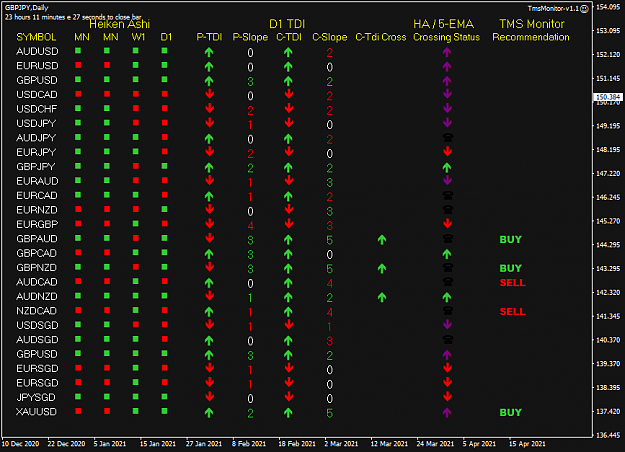
Task: Click the telephone icon in the NZDCAD row
Action: [x=448, y=311]
